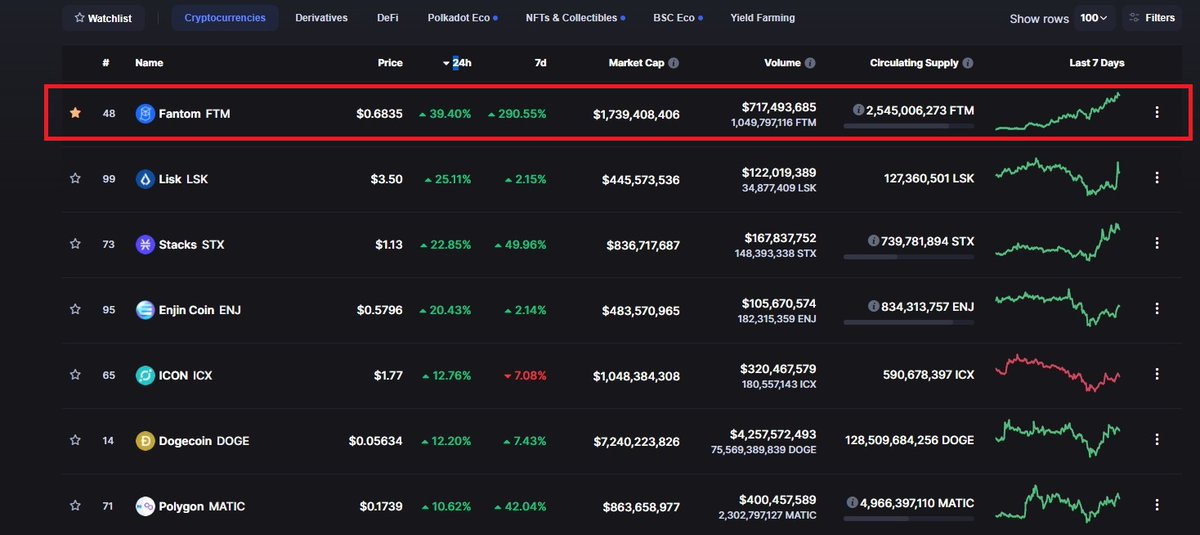Screen dimensions: 1200x535
Task: Open the three-dot menu for ICON
Action: click(x=1157, y=374)
